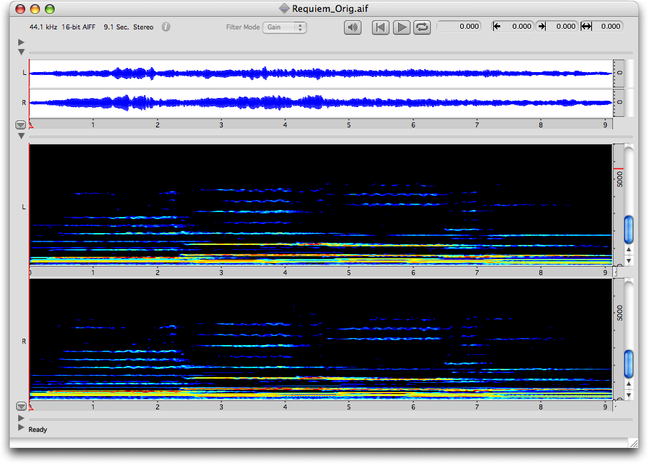Collapse the waveform pane with round button

20,125
